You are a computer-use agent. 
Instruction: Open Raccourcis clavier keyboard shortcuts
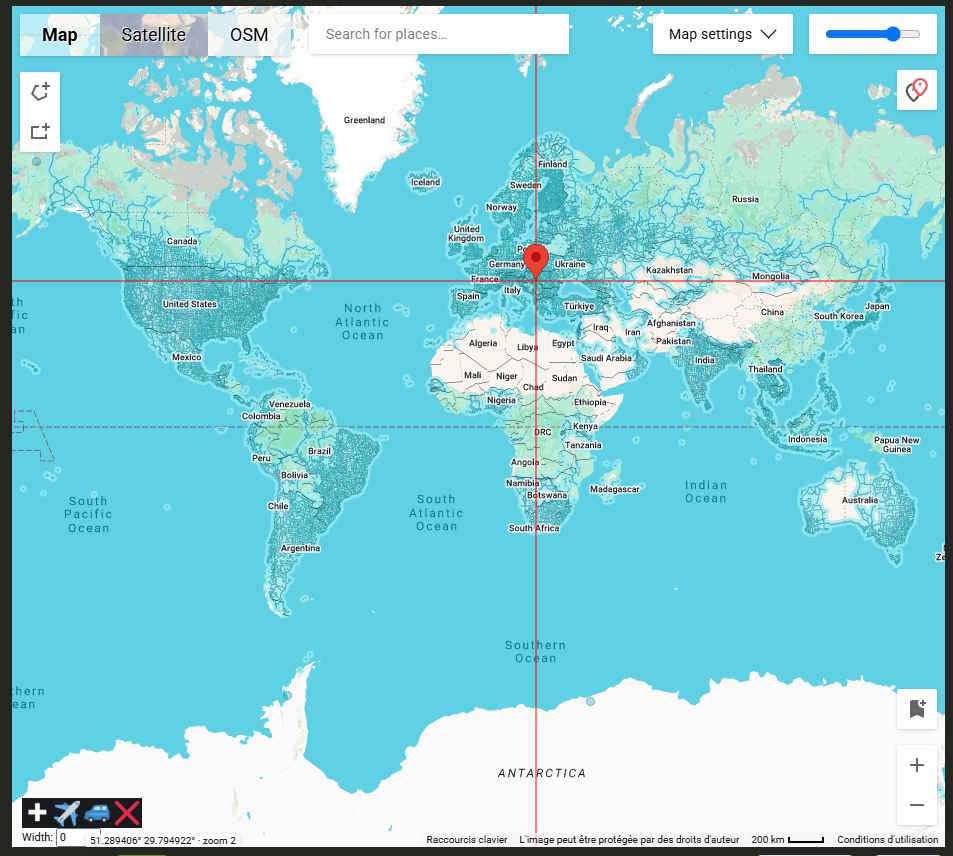coord(466,840)
